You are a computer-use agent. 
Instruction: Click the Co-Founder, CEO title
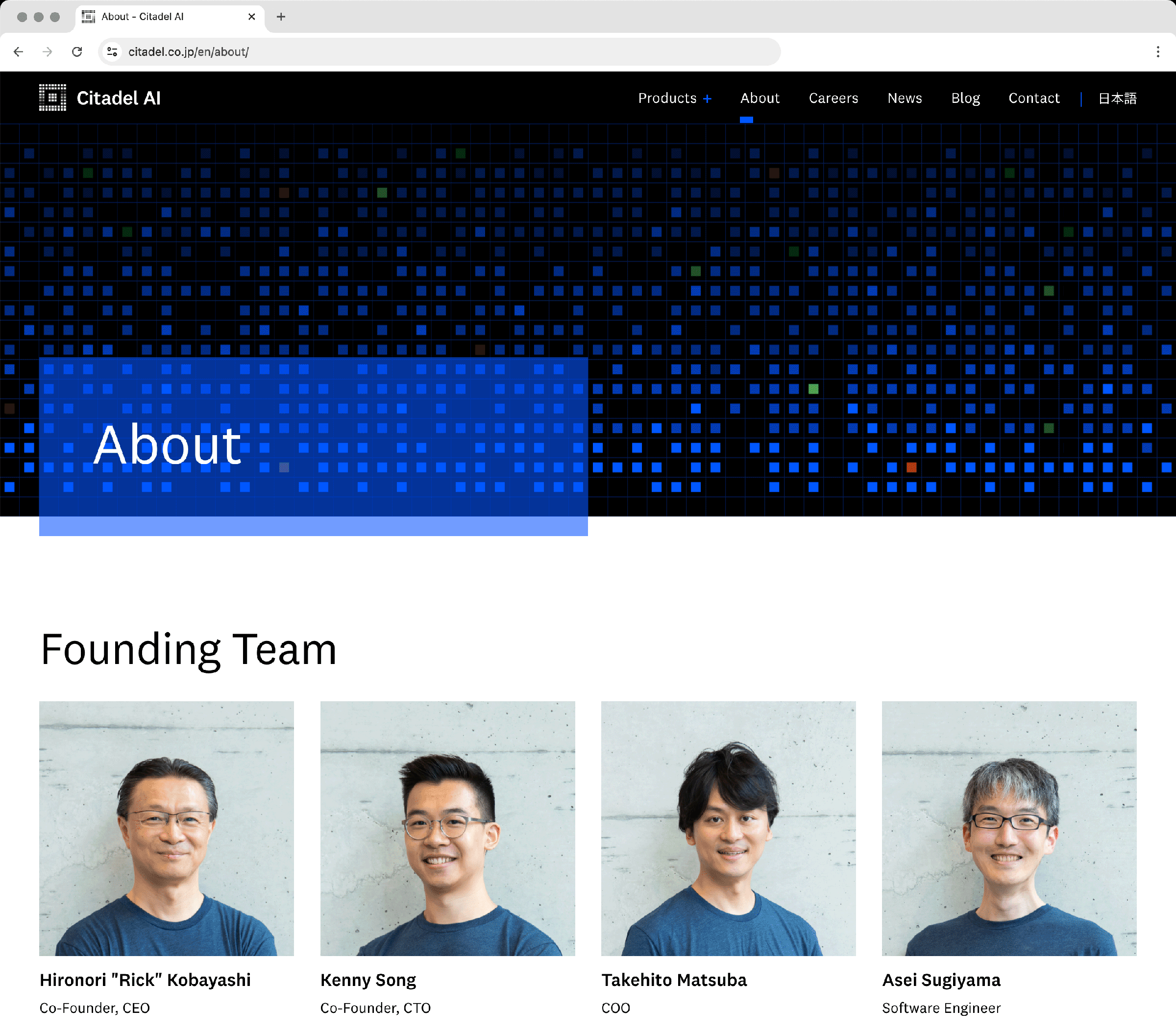click(95, 1008)
